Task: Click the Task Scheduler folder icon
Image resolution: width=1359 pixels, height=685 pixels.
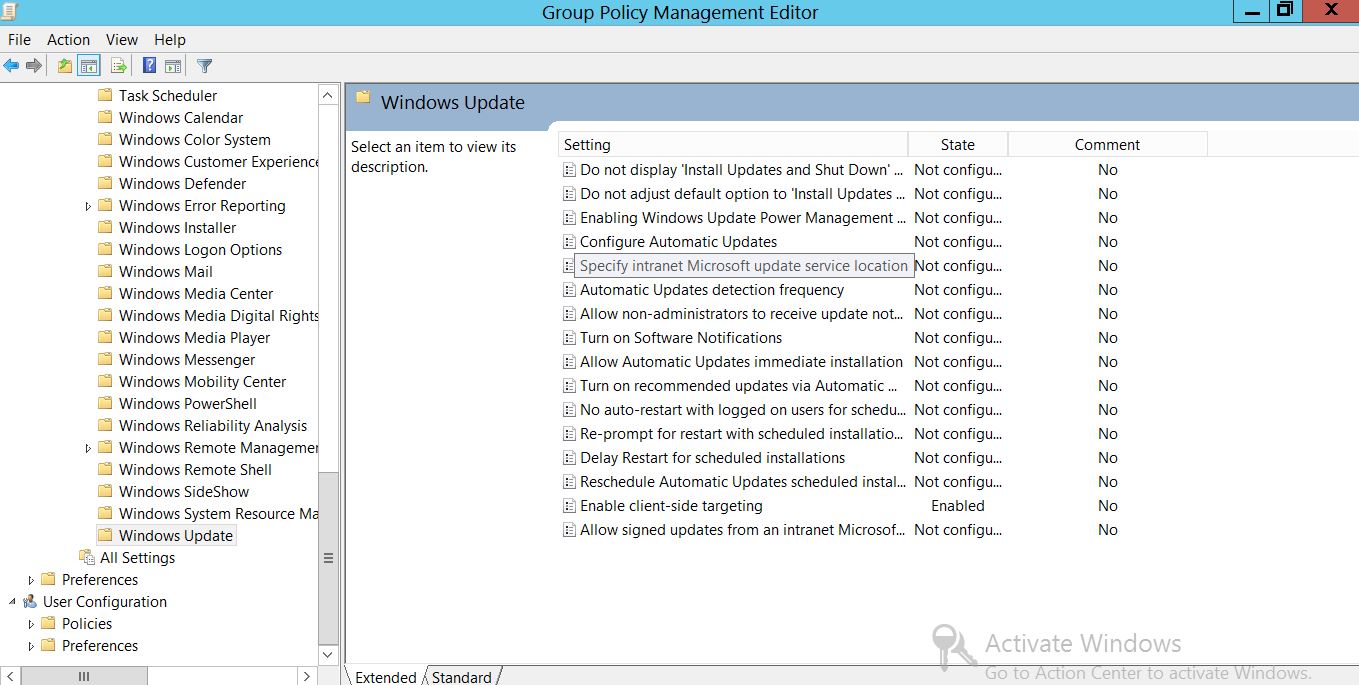Action: click(x=105, y=95)
